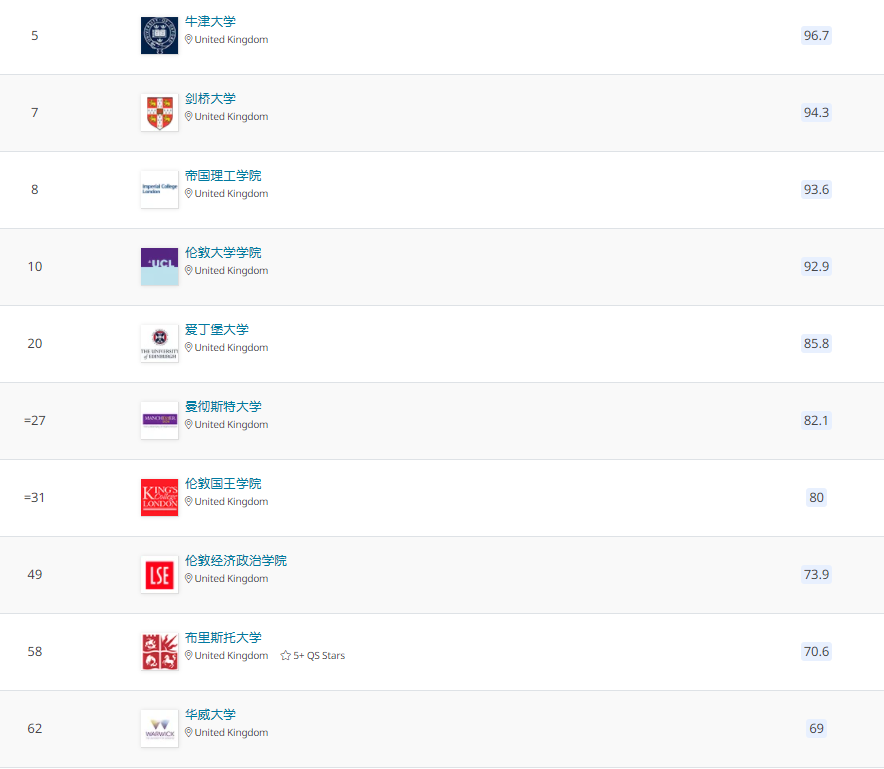Screen dimensions: 884x769
Task: Open the 剑桥大学 crest logo
Action: pos(160,113)
